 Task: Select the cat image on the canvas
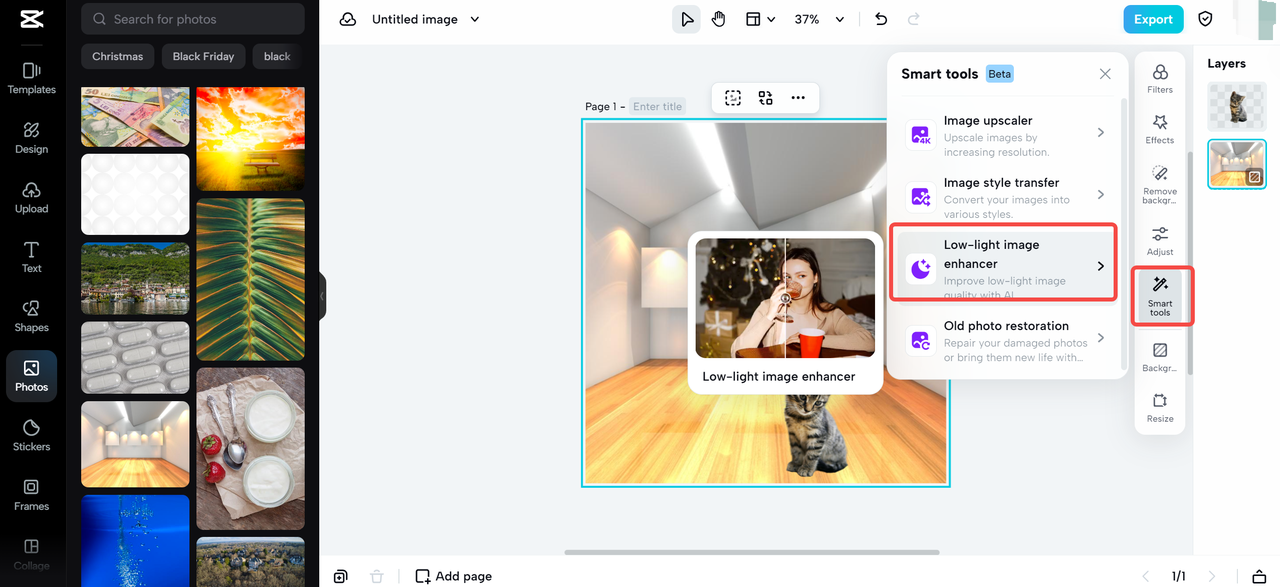[815, 436]
